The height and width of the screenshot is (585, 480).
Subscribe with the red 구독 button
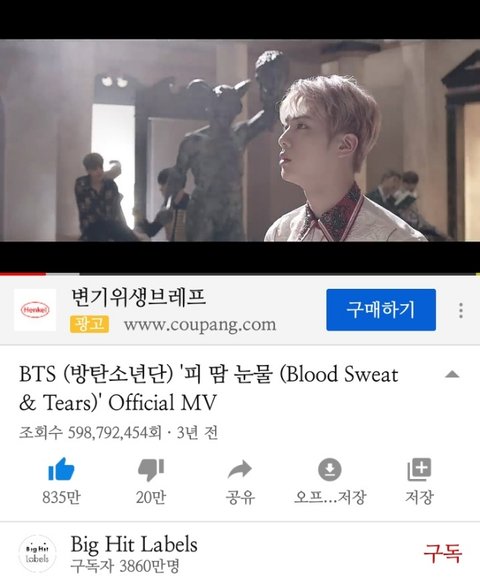(443, 553)
